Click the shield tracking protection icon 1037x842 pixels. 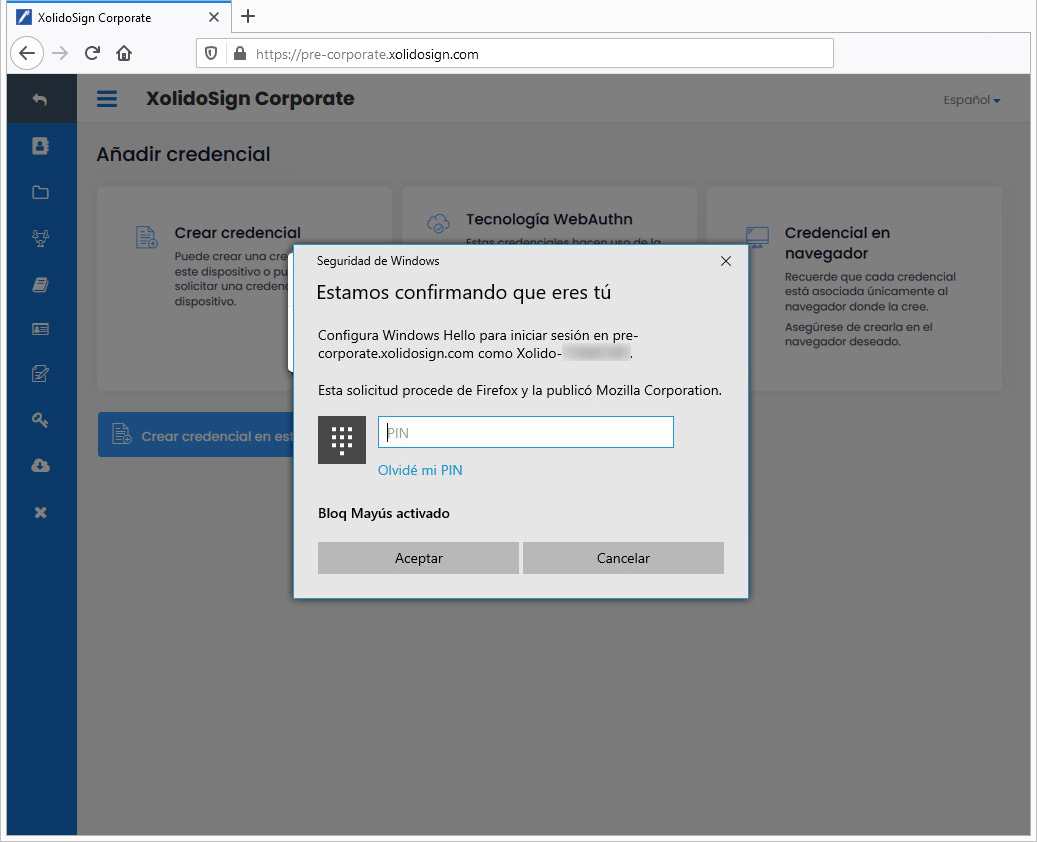point(211,53)
